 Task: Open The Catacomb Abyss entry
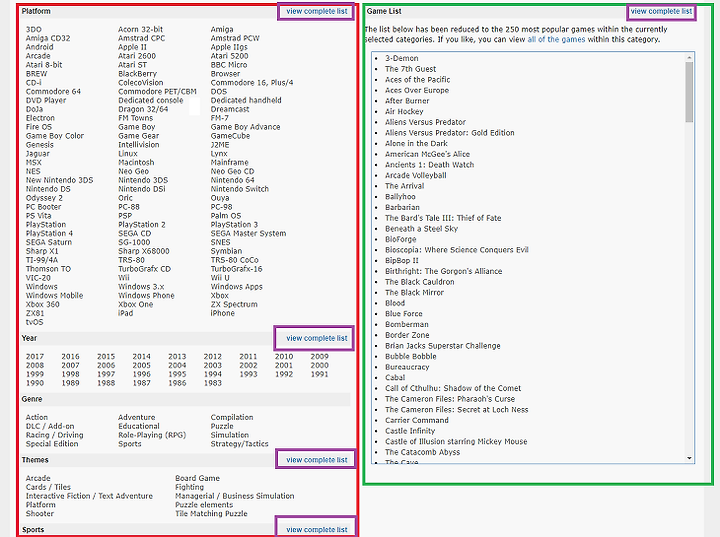click(x=422, y=452)
